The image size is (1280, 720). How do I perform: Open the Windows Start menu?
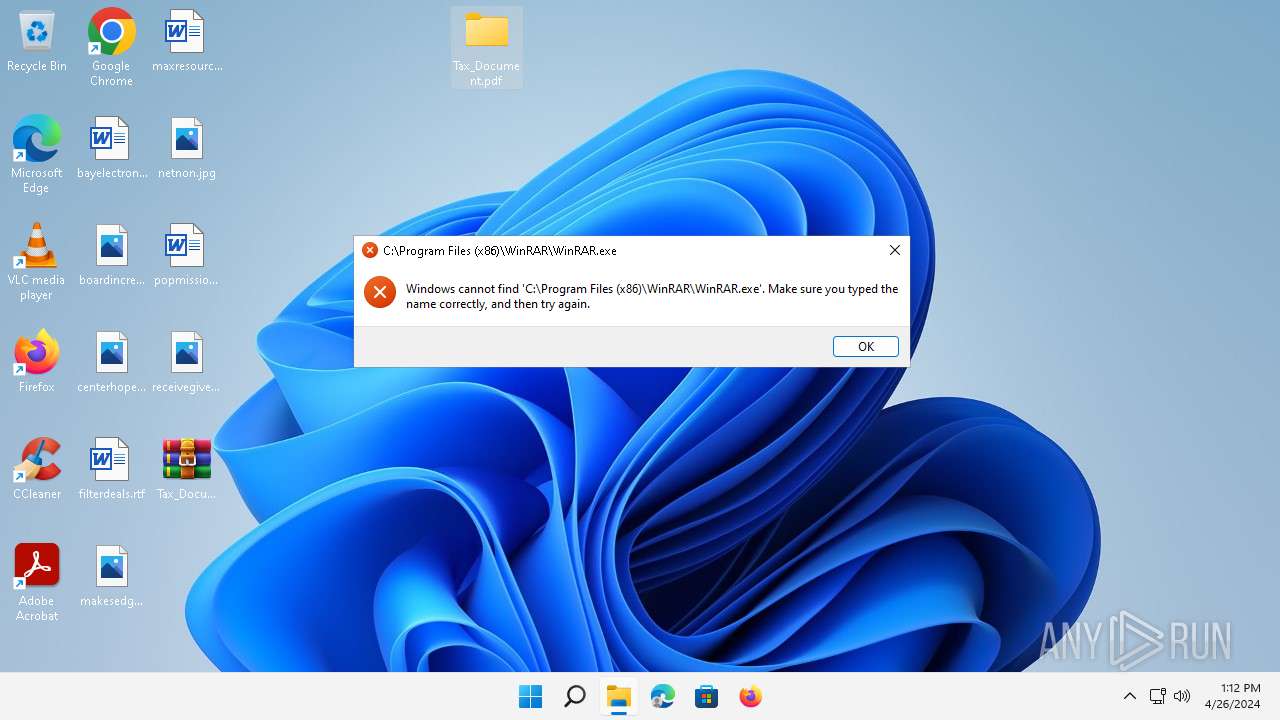click(x=530, y=696)
